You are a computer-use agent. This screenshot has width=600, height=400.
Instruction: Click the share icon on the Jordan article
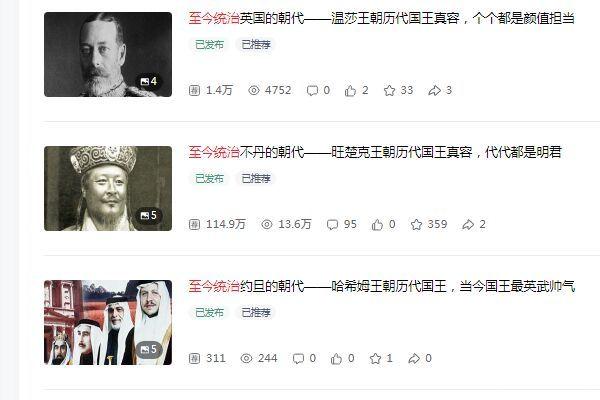[x=414, y=358]
